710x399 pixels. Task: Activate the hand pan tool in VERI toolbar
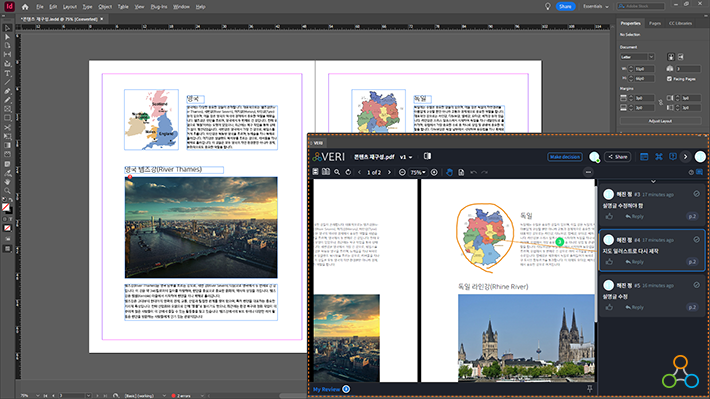449,172
